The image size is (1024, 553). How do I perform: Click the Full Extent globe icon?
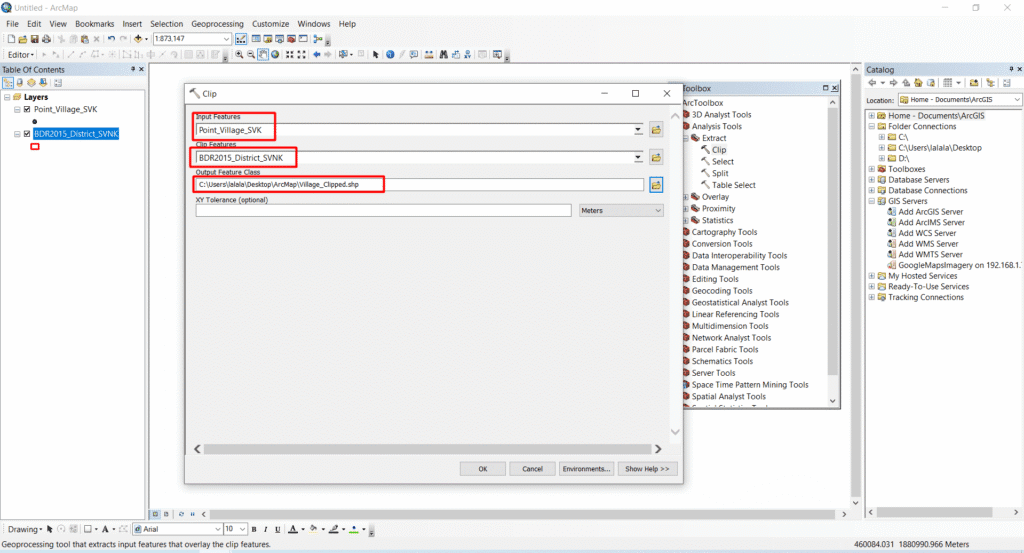click(275, 55)
